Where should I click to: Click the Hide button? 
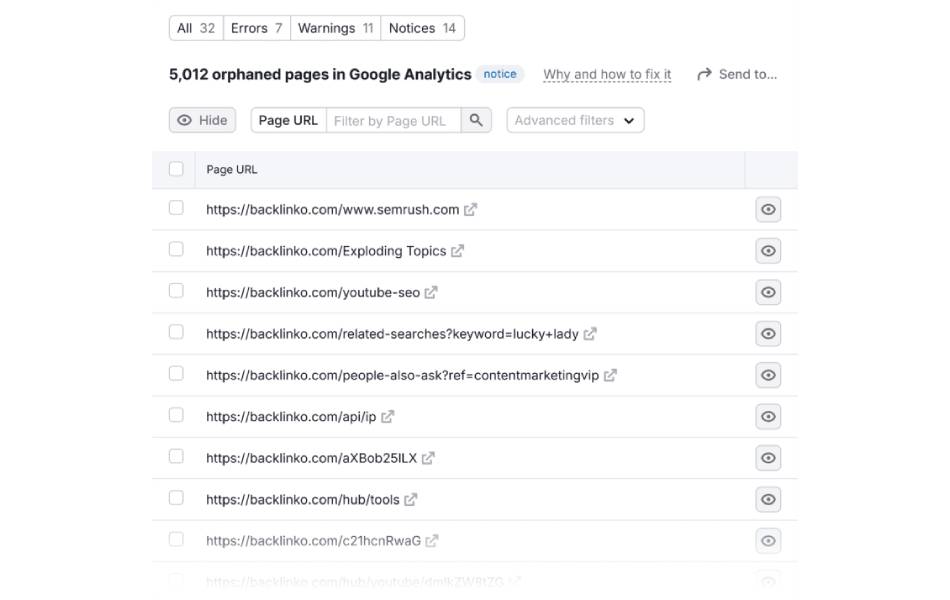(x=202, y=120)
